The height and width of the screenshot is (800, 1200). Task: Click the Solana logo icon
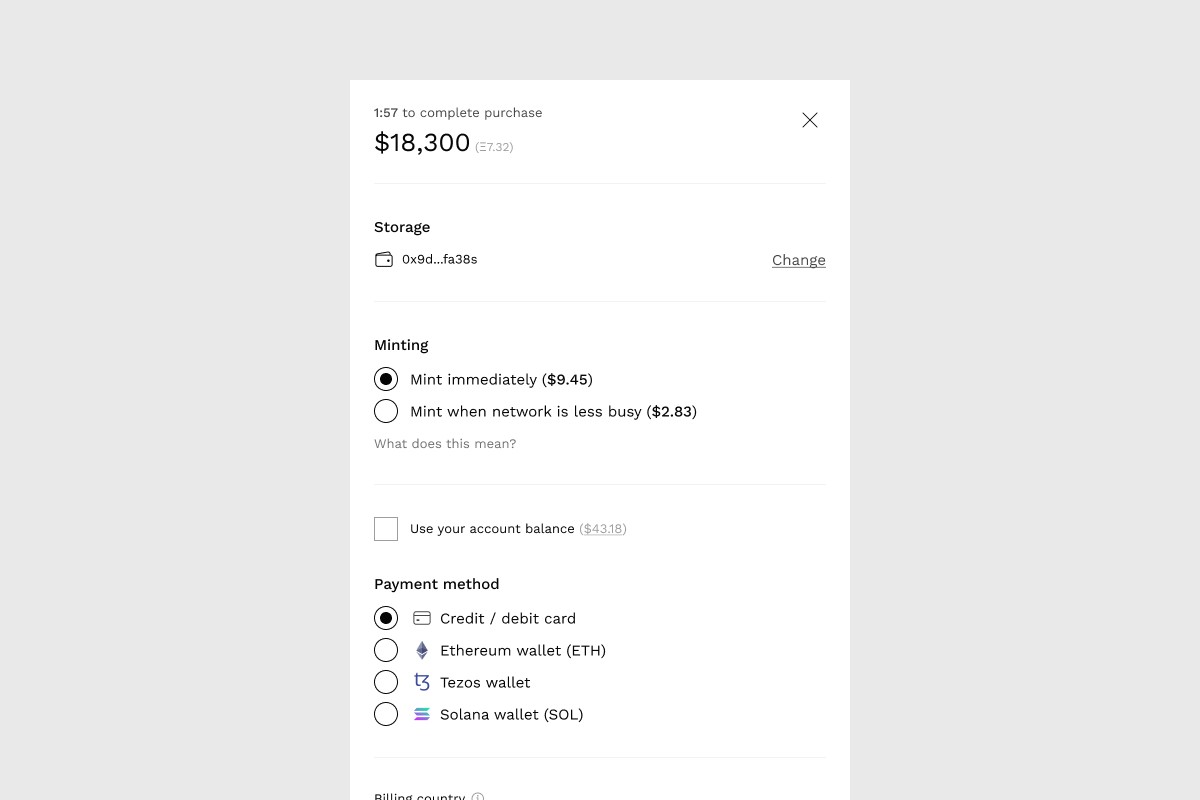coord(422,714)
